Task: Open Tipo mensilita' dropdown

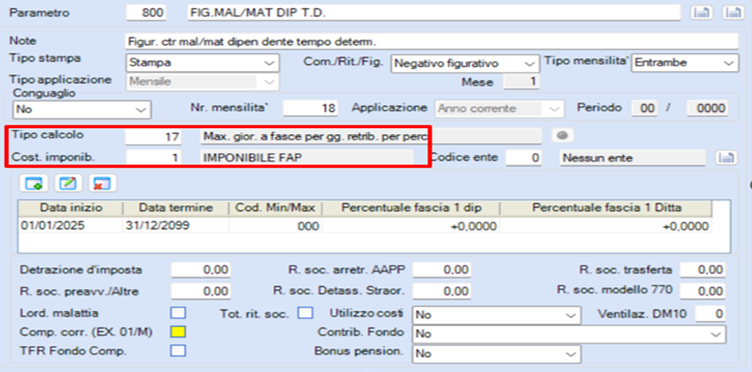Action: point(684,62)
